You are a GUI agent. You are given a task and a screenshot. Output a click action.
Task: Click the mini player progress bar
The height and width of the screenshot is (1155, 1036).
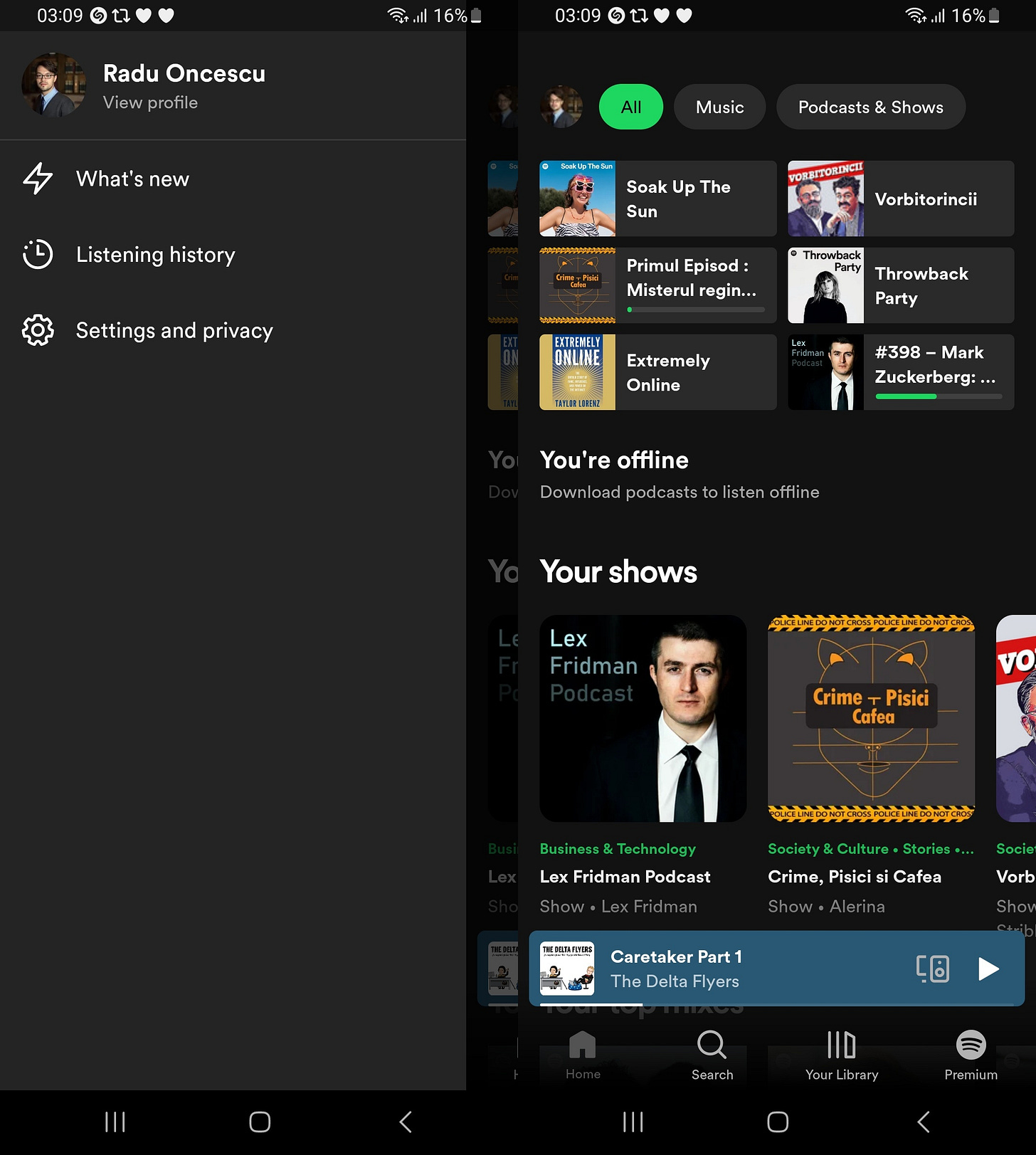777,1004
